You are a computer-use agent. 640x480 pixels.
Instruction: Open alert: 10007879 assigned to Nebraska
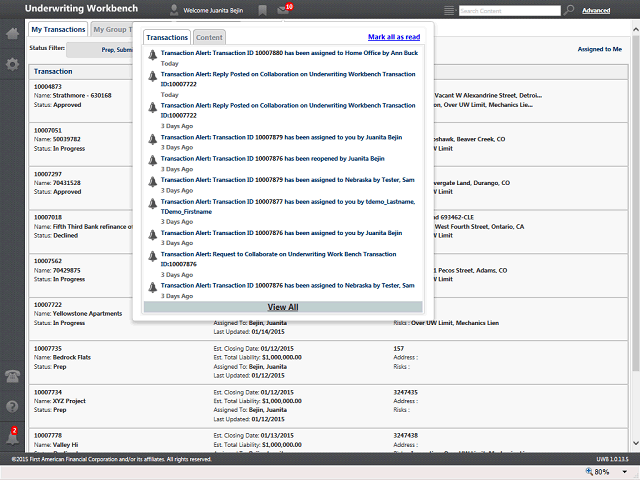click(x=288, y=180)
